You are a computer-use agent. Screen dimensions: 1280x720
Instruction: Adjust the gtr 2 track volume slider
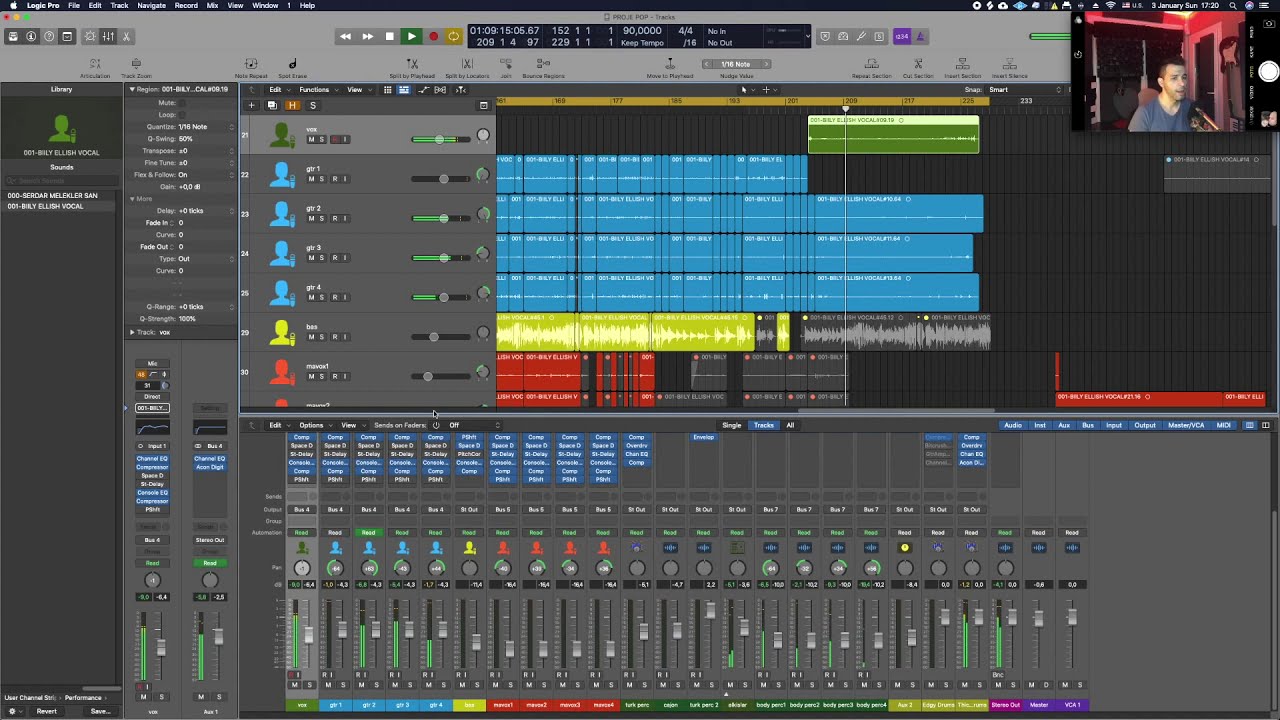coord(443,218)
